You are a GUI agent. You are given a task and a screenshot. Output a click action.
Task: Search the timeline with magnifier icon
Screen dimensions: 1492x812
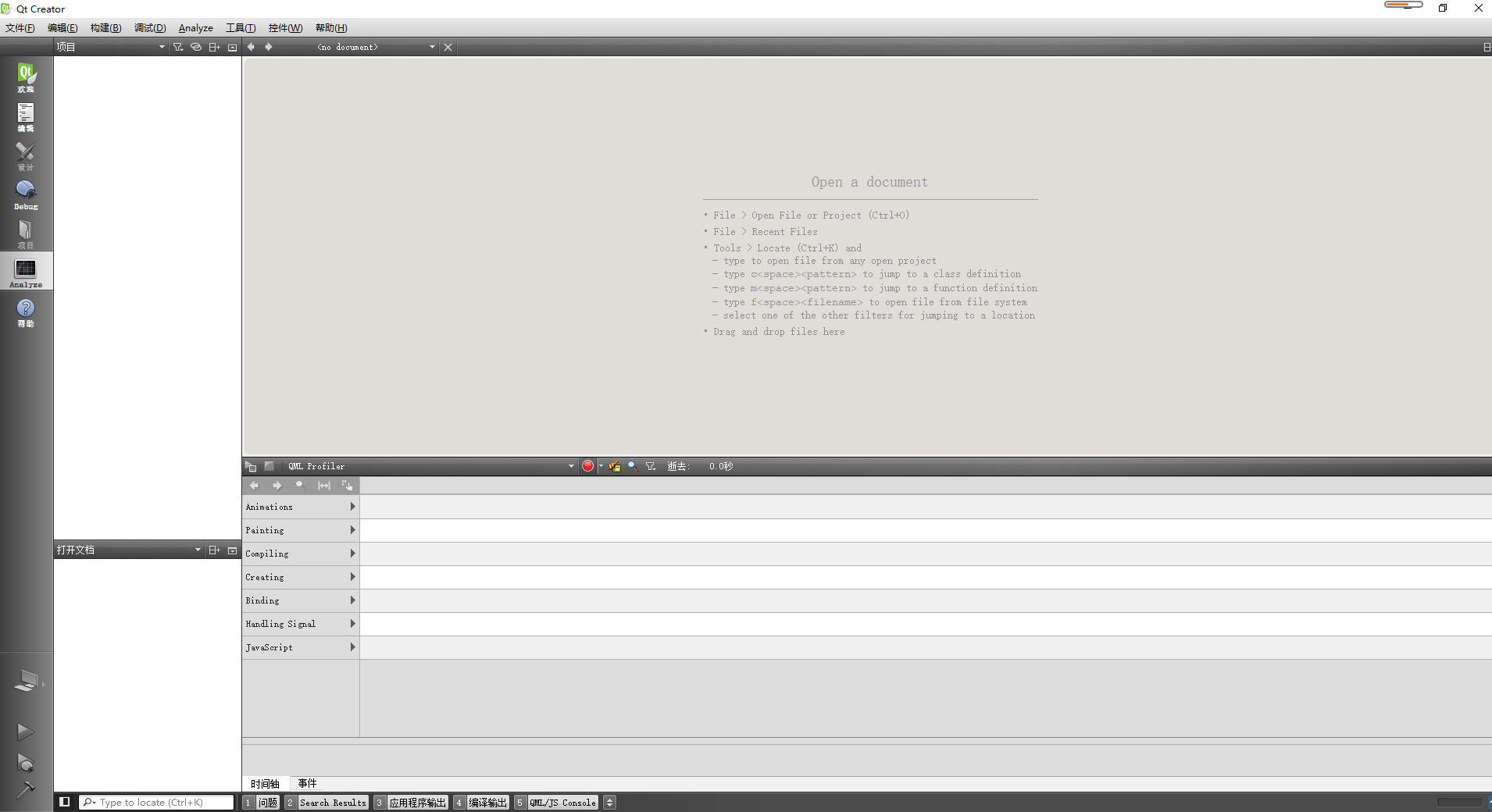point(633,466)
